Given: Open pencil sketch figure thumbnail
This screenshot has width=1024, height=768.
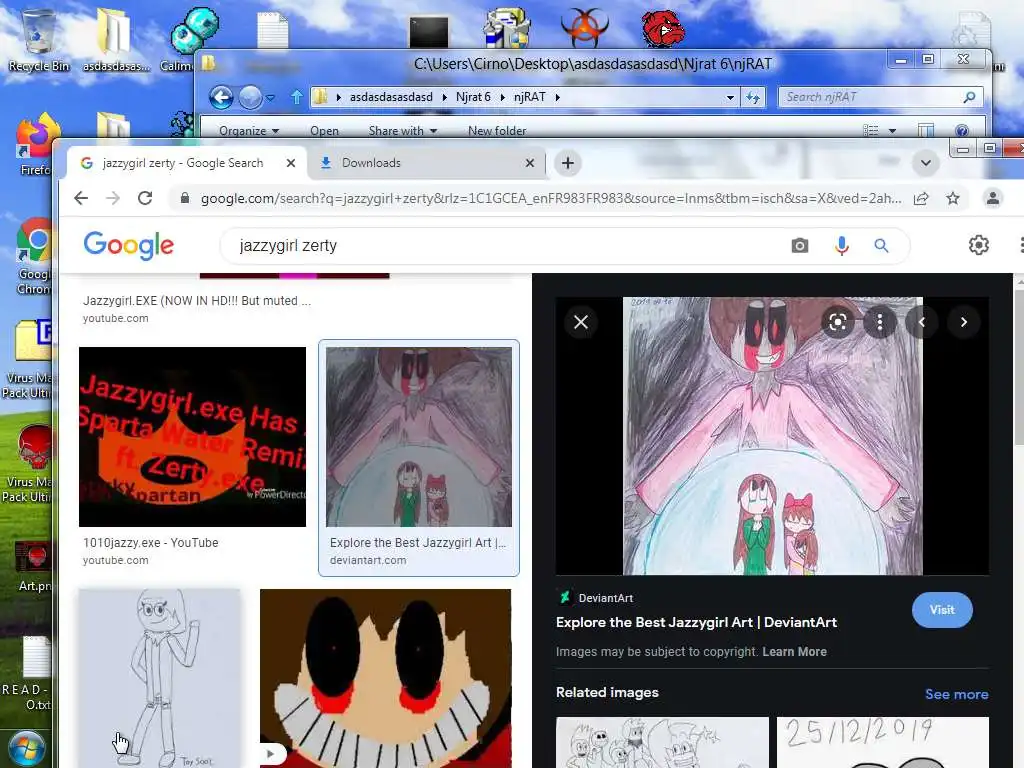Looking at the screenshot, I should 159,678.
